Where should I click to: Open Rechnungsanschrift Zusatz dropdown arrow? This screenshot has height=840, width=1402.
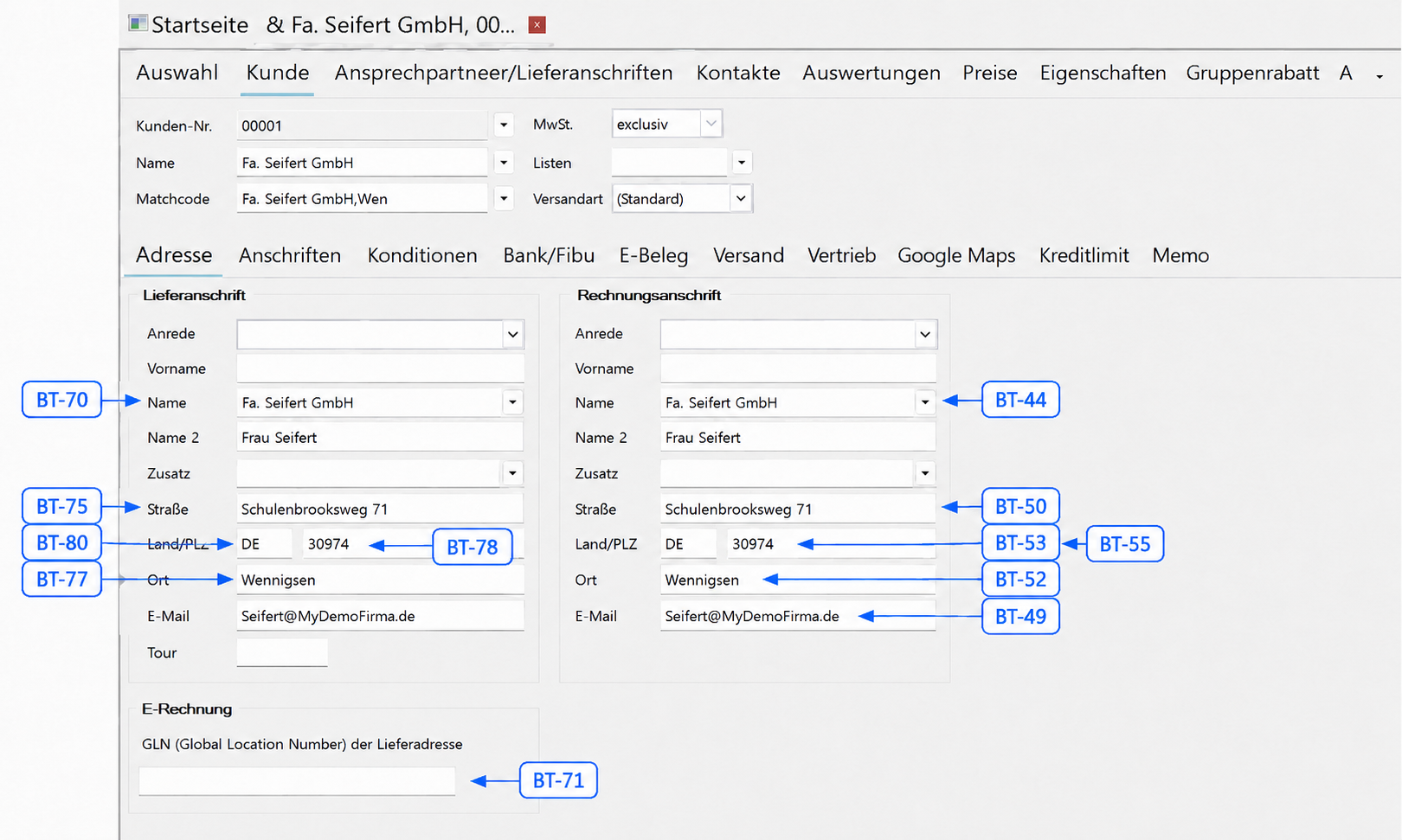[x=925, y=473]
